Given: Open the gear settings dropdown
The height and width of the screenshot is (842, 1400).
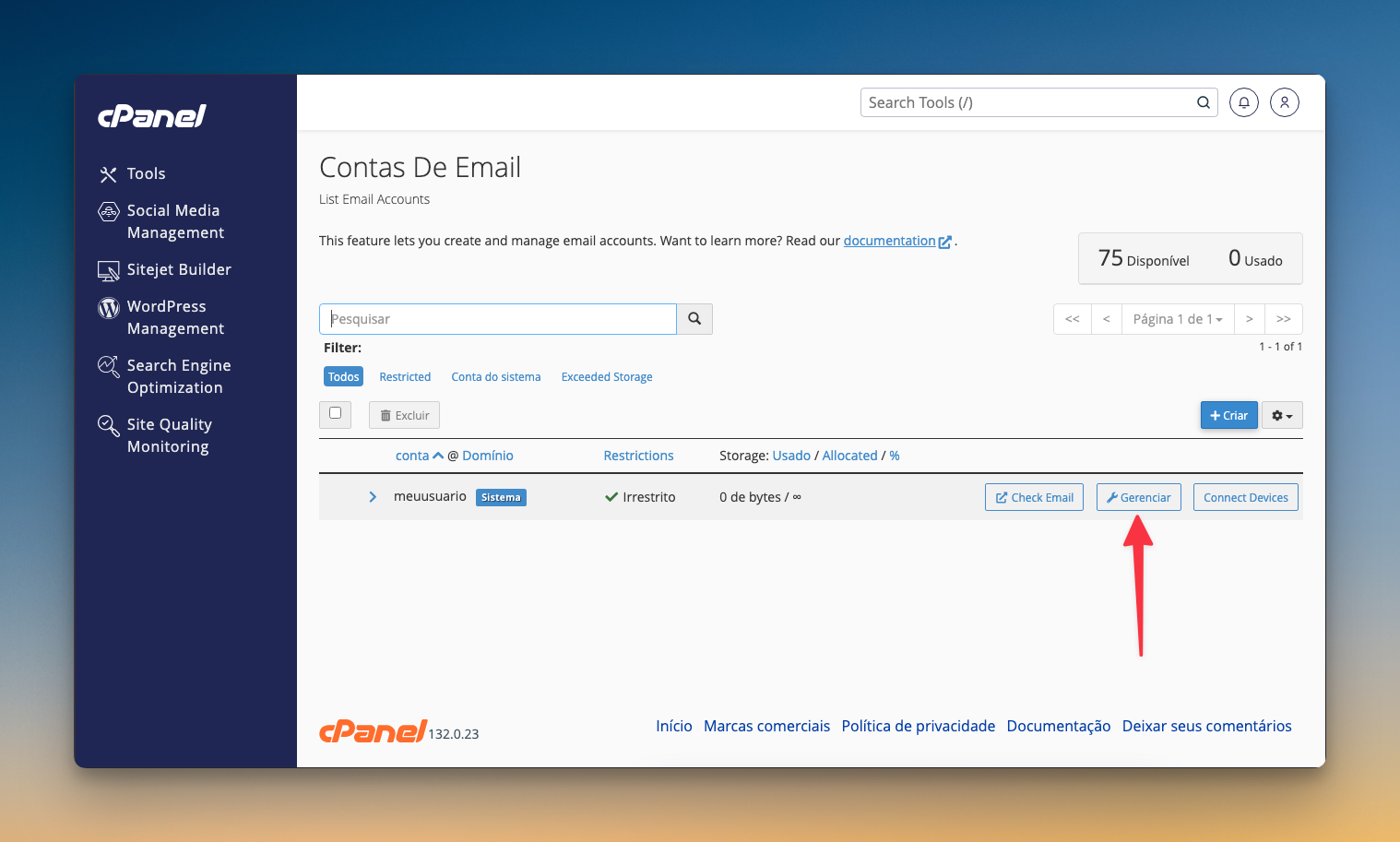Looking at the screenshot, I should 1282,416.
